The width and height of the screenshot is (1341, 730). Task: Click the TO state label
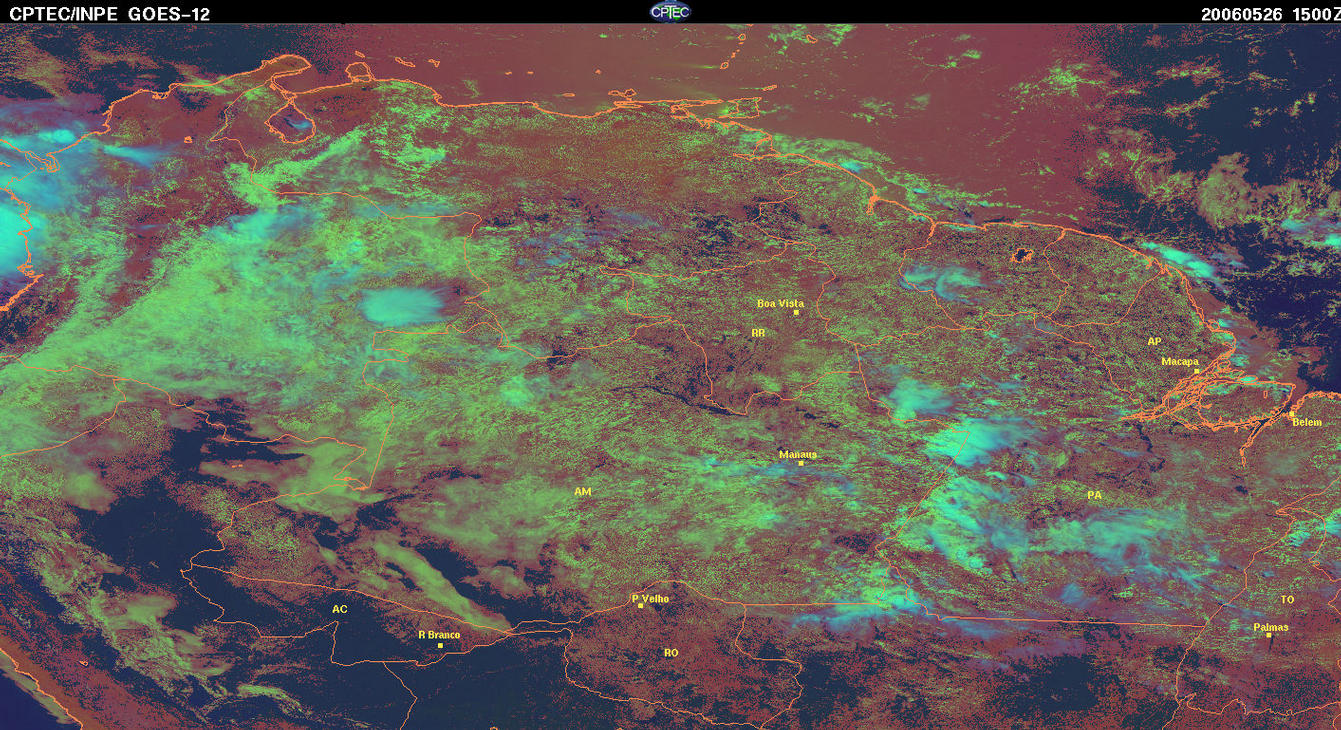pyautogui.click(x=1287, y=599)
